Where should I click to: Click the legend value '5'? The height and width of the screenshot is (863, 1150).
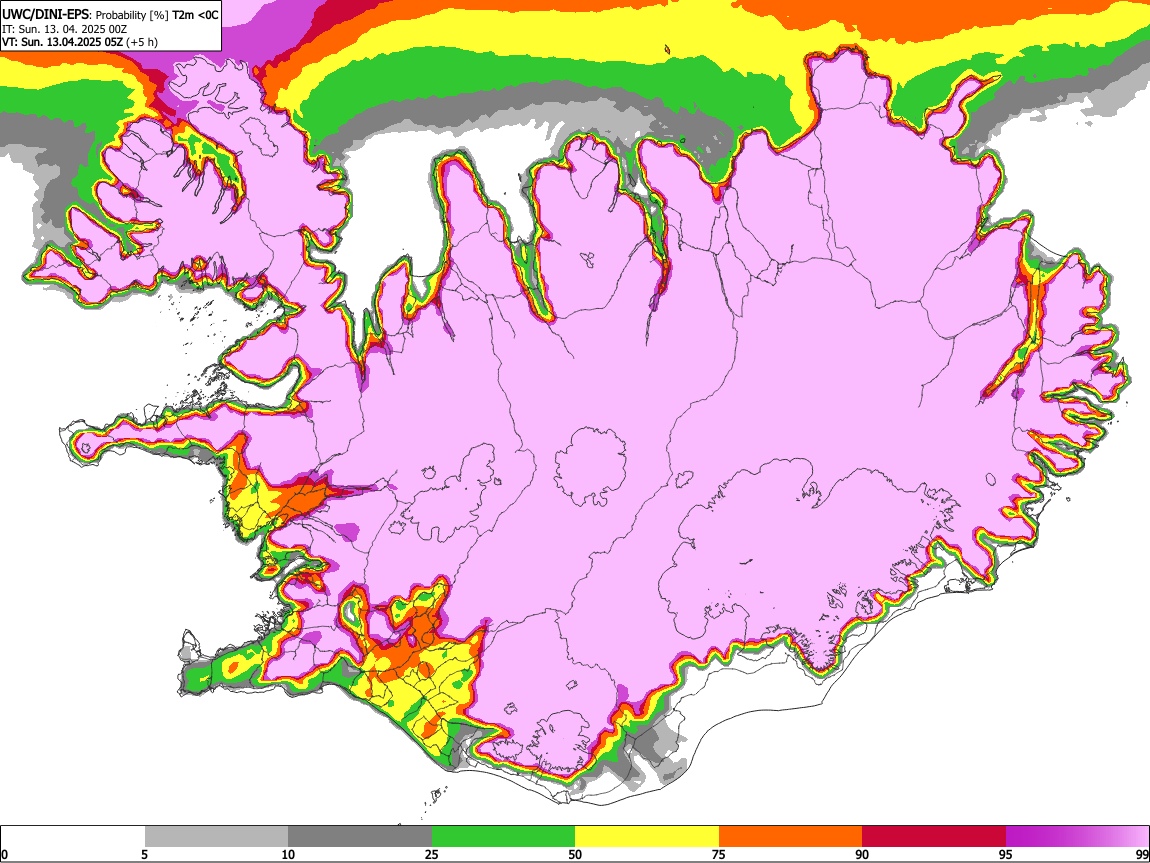point(144,854)
